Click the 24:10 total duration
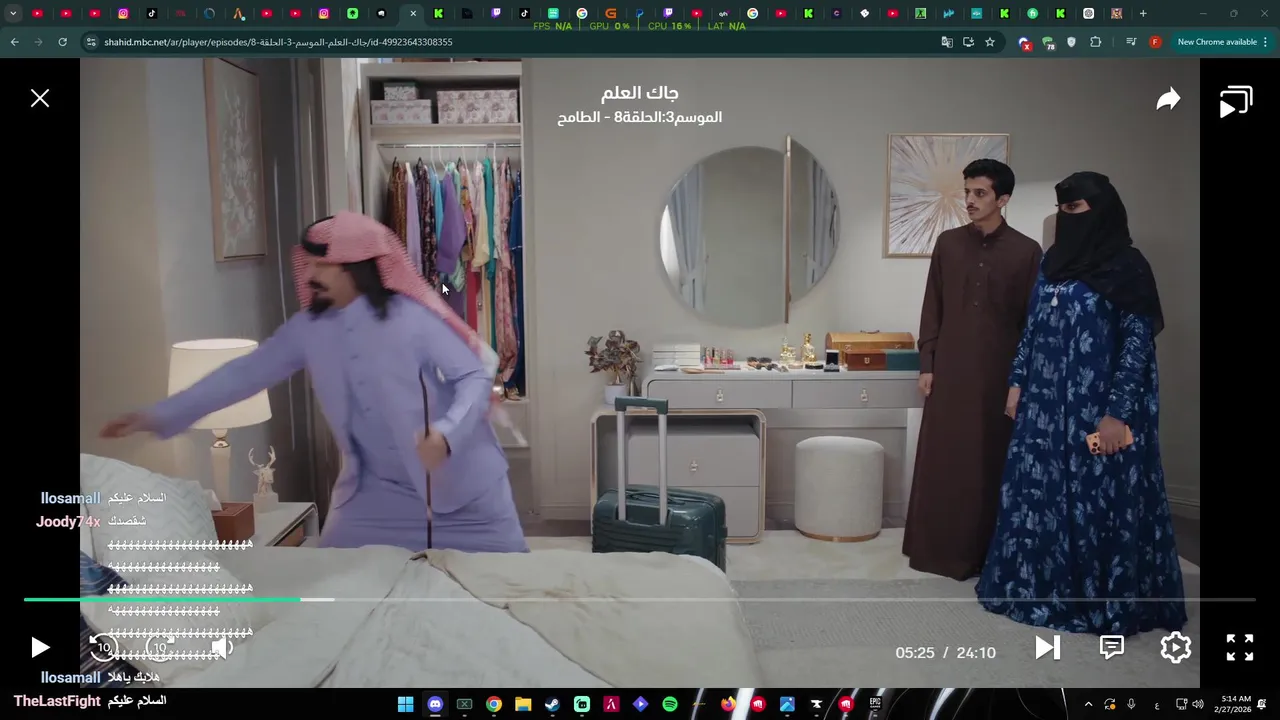This screenshot has width=1280, height=720. click(x=976, y=653)
